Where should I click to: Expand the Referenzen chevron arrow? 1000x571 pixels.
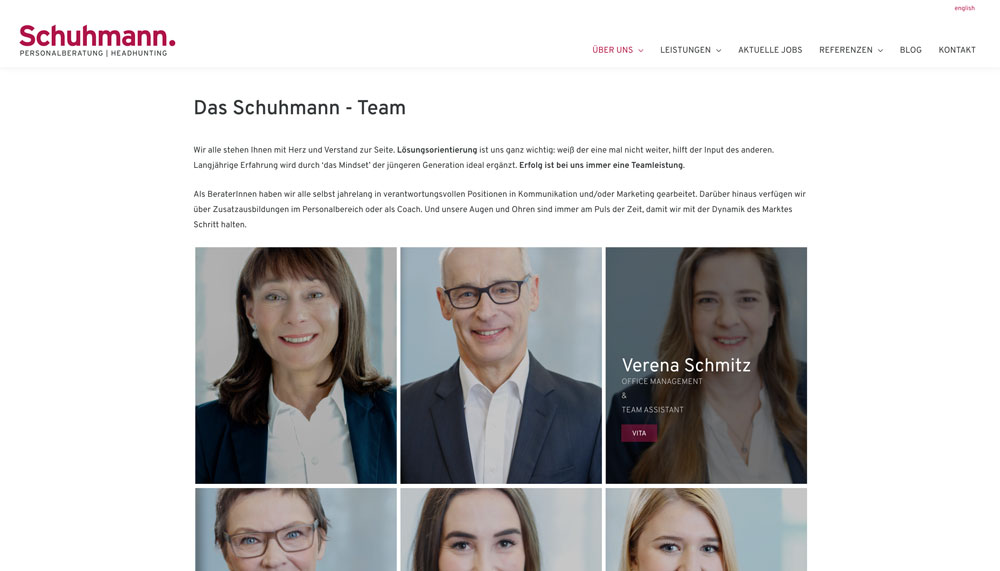click(x=880, y=50)
